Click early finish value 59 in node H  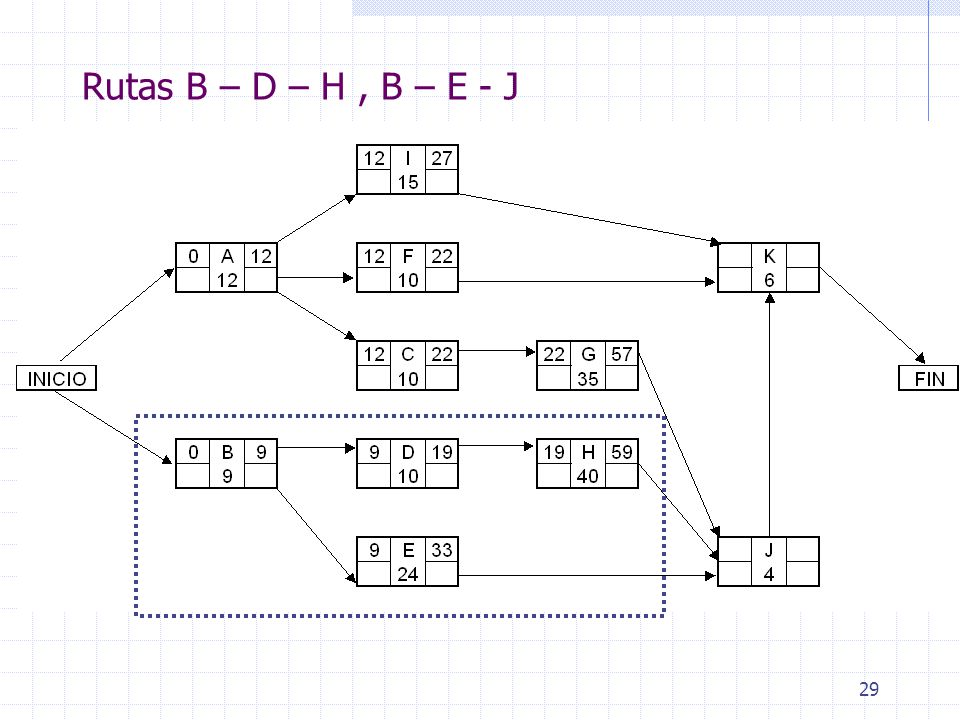[x=621, y=452]
